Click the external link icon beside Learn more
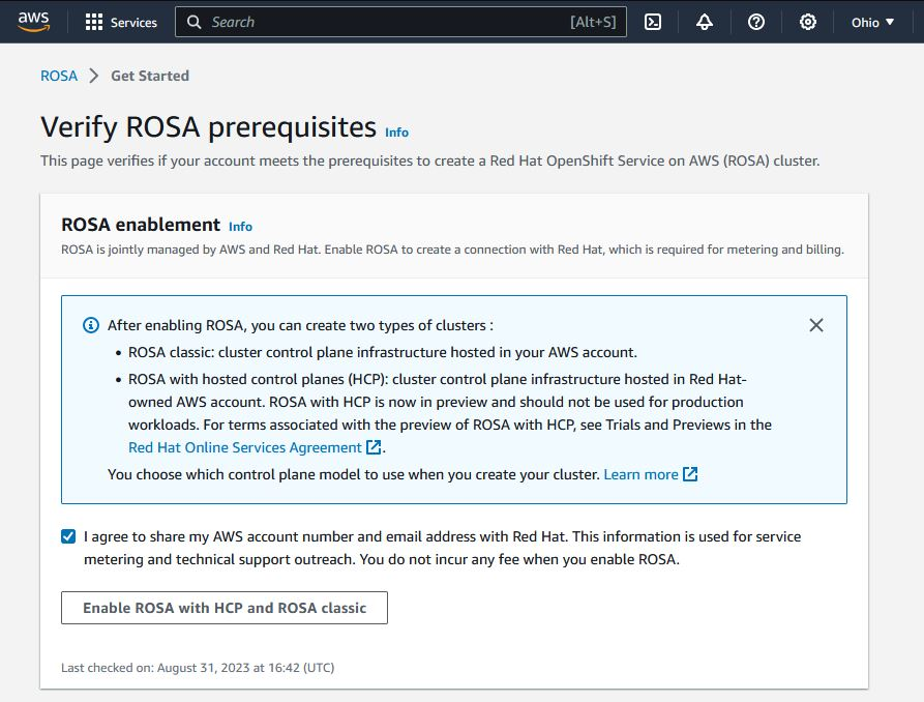 click(688, 474)
